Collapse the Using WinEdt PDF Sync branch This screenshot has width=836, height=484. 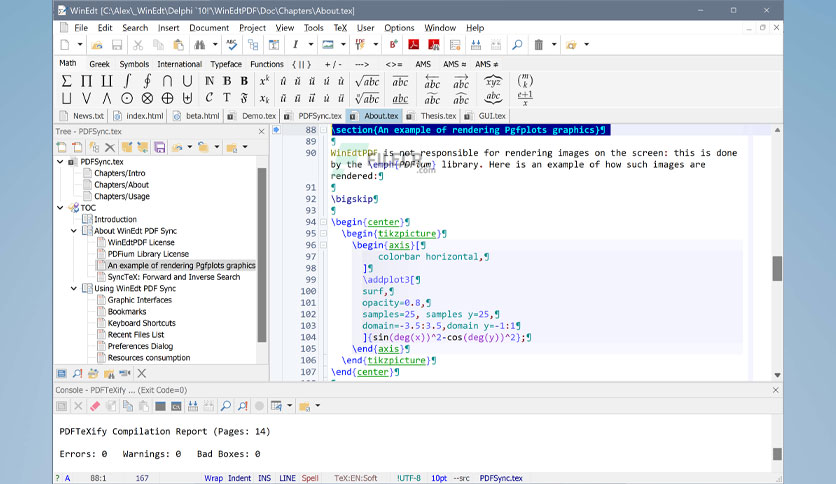point(74,288)
